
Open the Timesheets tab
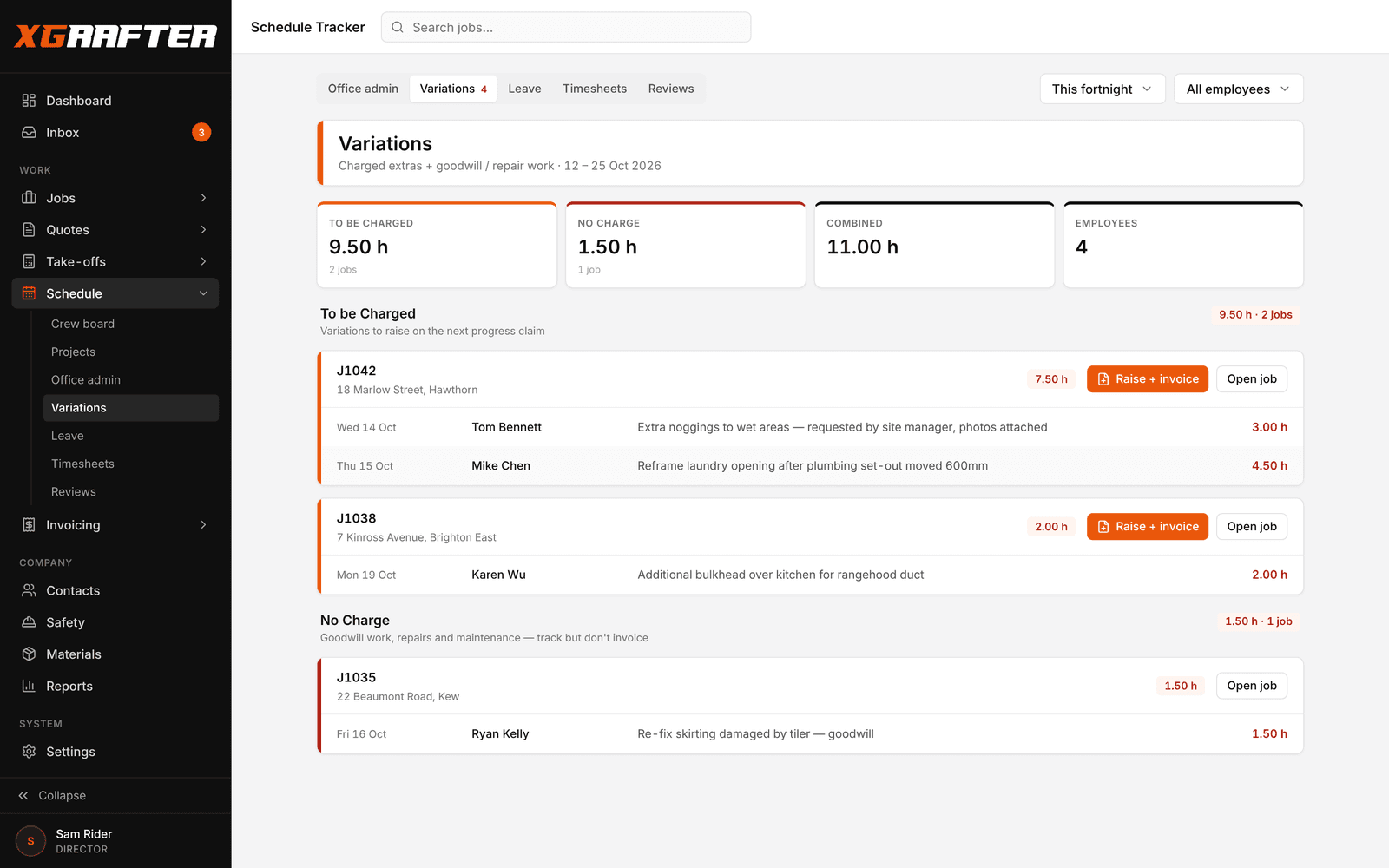595,89
